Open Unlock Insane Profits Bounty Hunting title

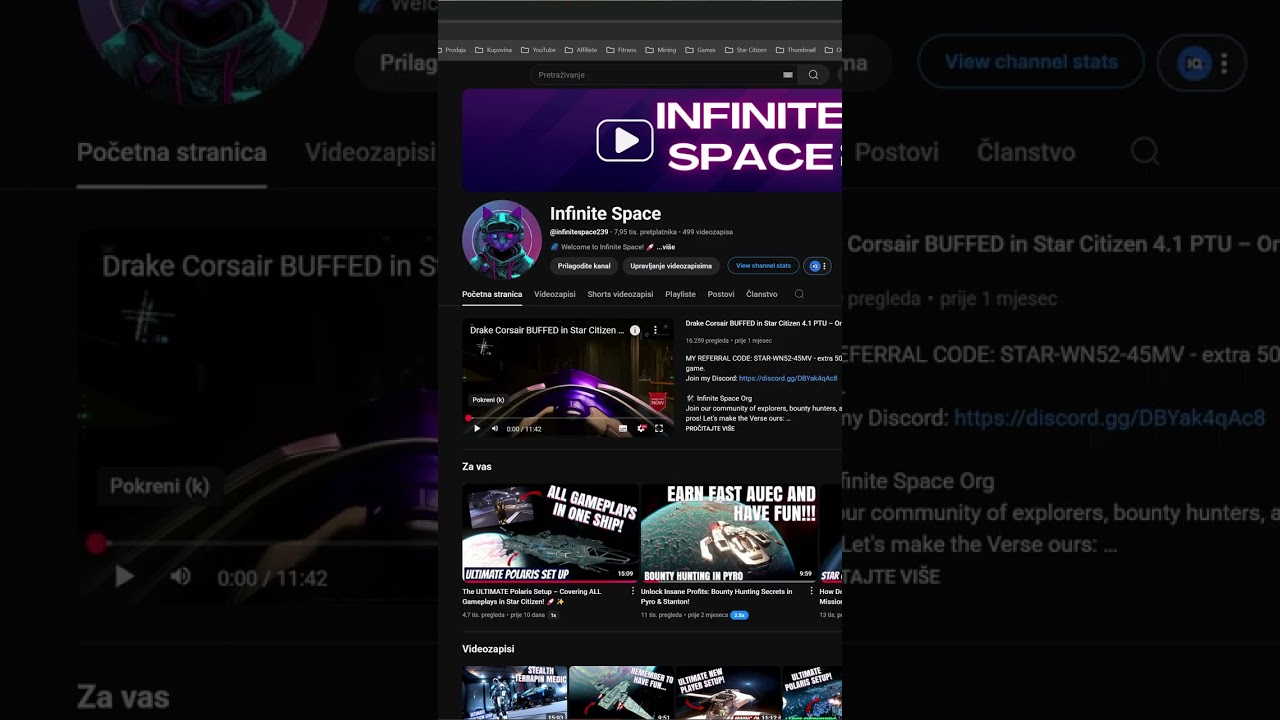pos(716,596)
